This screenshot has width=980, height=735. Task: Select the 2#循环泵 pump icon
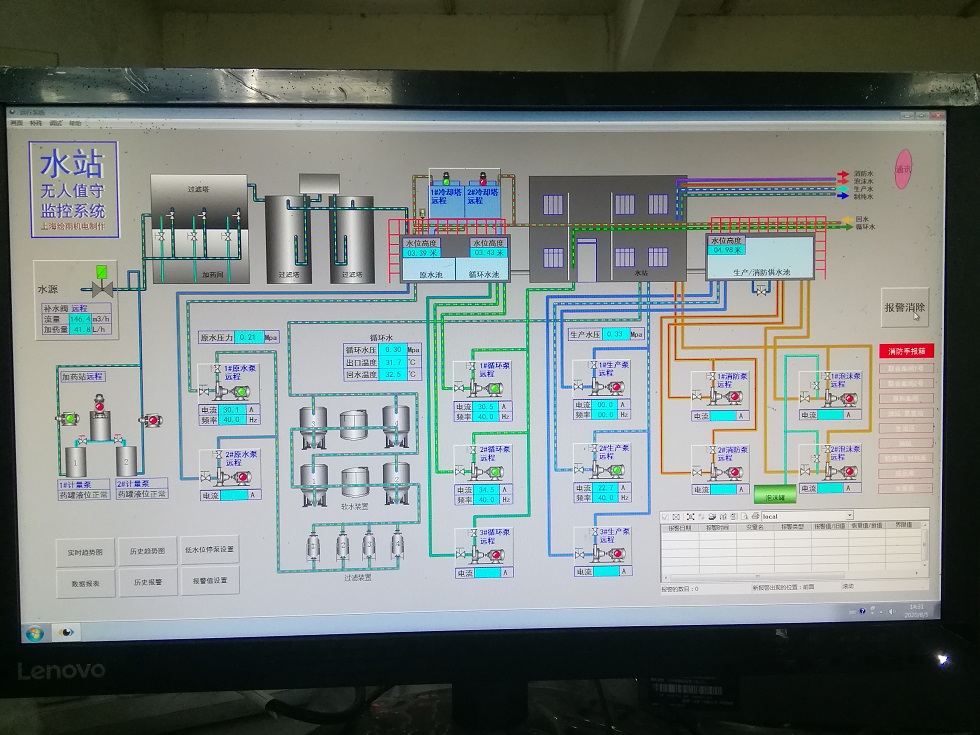(488, 472)
